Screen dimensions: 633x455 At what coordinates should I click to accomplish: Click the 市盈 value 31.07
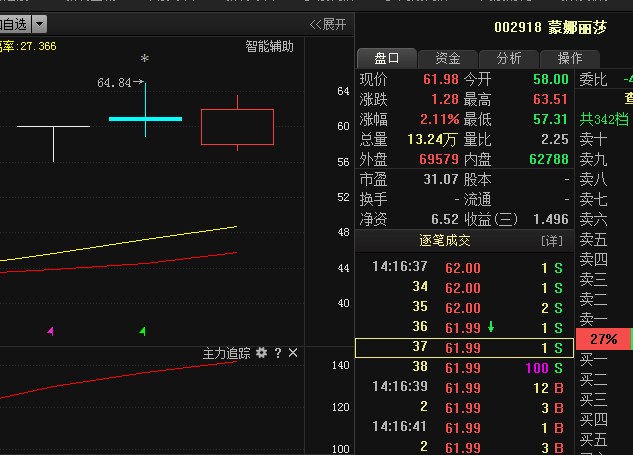tap(441, 179)
